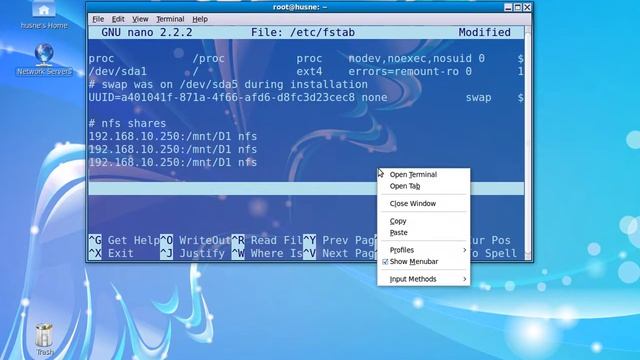
Task: Click the UUID swap line text
Action: [238, 98]
